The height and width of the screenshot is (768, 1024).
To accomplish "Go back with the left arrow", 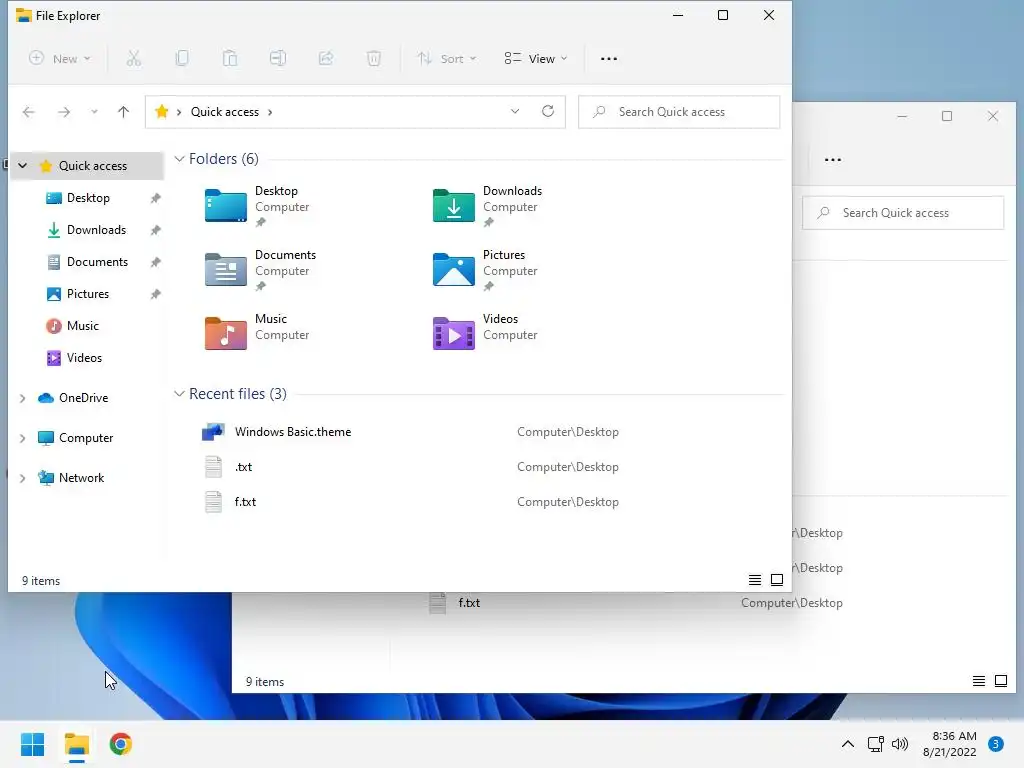I will click(x=28, y=112).
